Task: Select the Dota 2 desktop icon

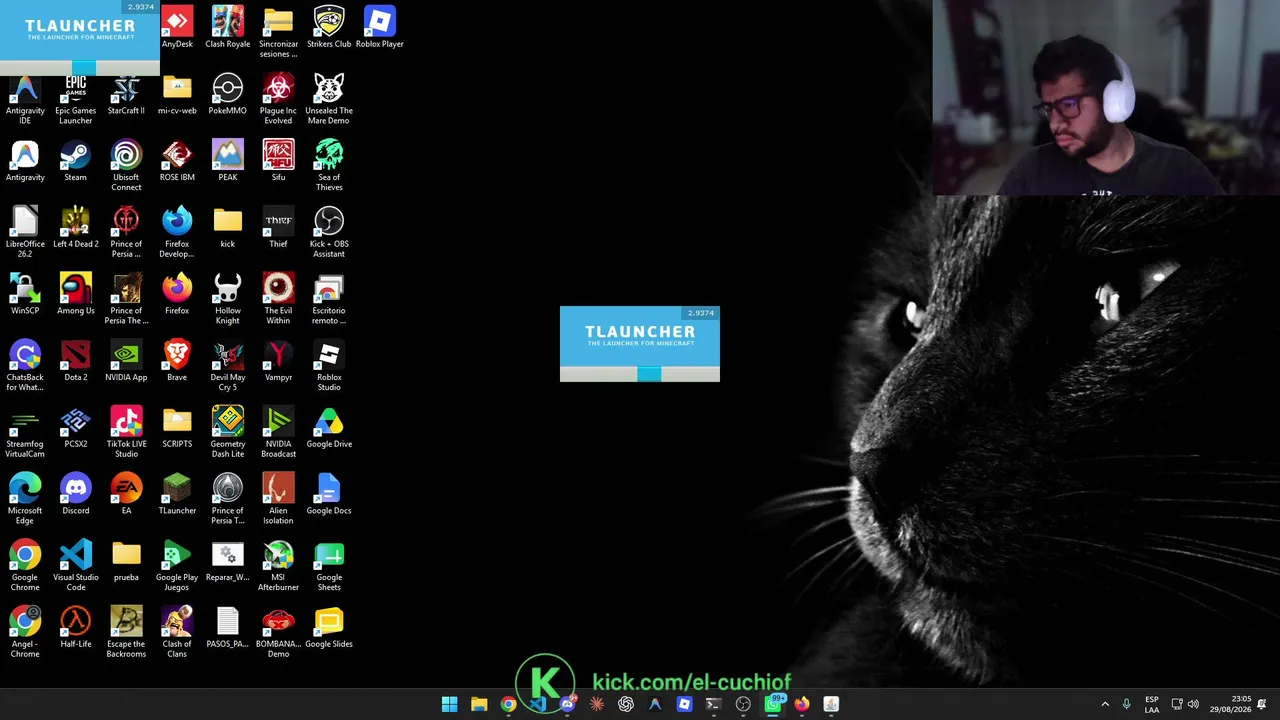Action: (76, 362)
